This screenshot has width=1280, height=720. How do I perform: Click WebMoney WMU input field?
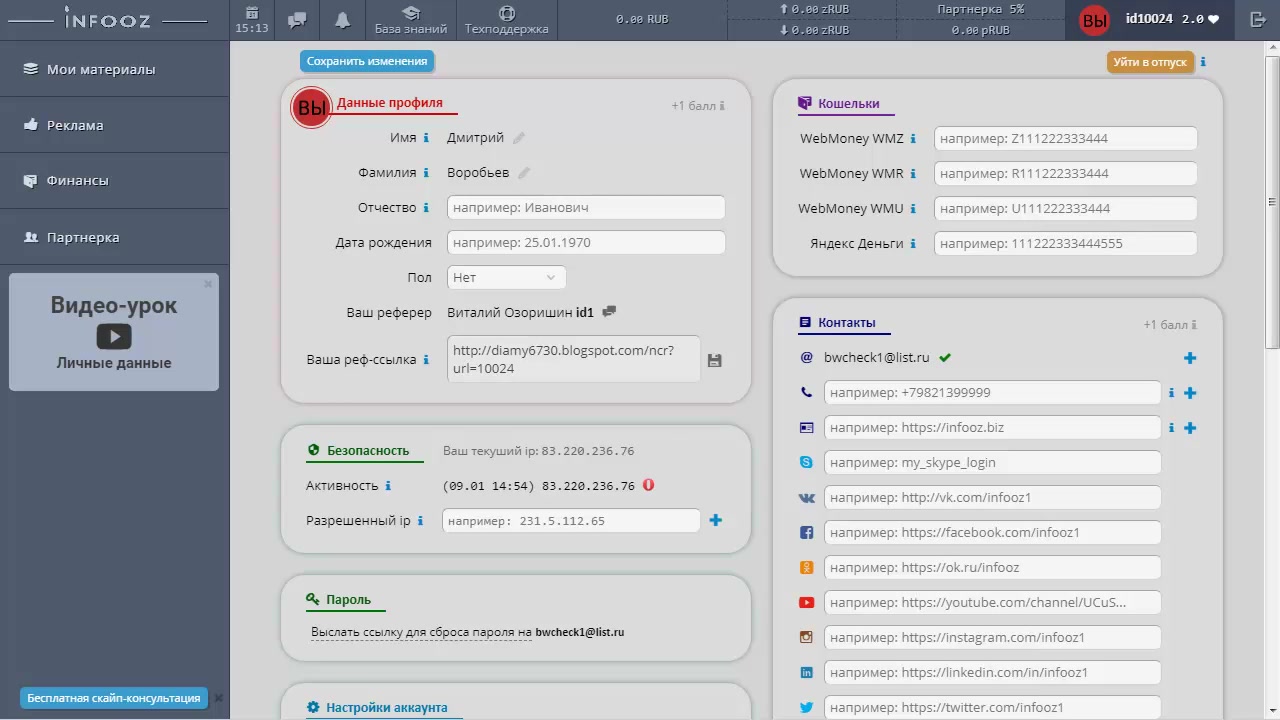pyautogui.click(x=1066, y=209)
